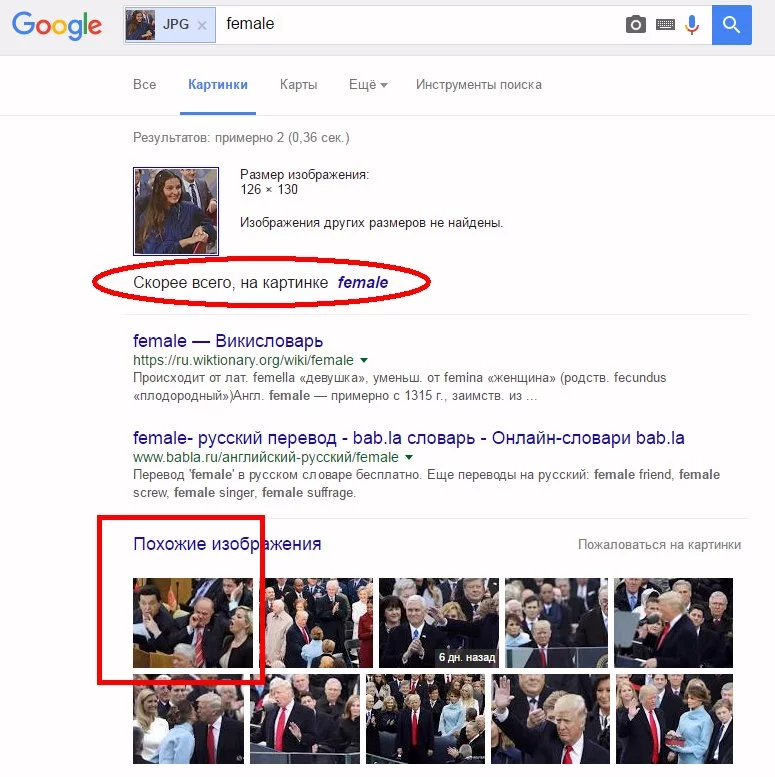Viewport: 775px width, 777px height.
Task: Start voice search with microphone icon
Action: click(x=692, y=24)
